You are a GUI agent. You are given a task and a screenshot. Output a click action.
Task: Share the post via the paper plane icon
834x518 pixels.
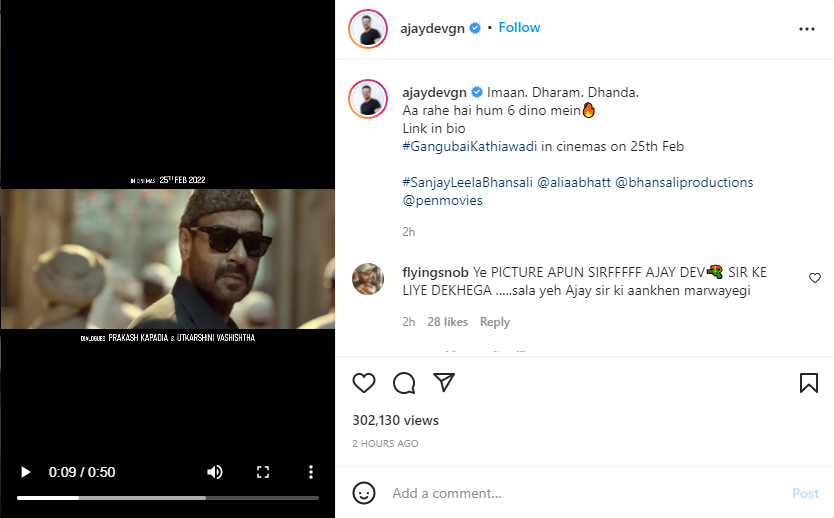click(x=444, y=383)
